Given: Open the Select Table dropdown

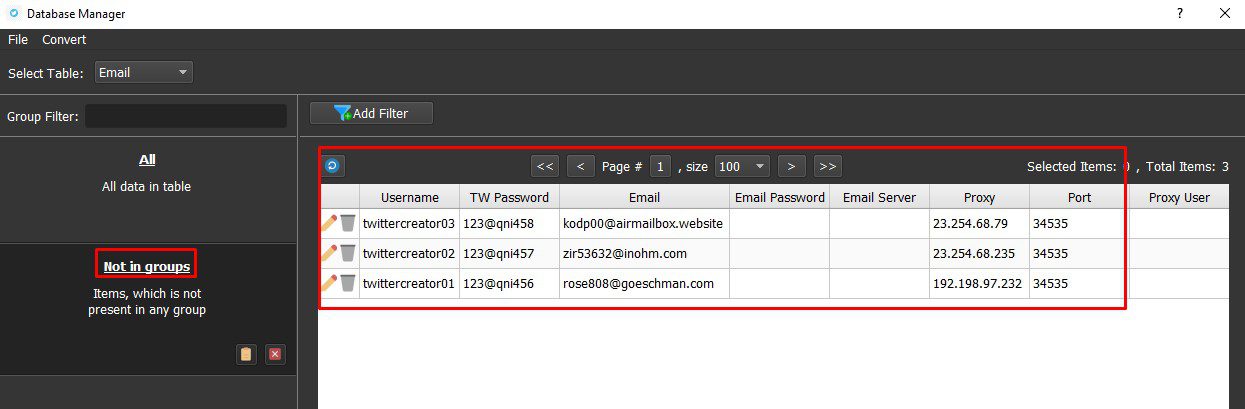Looking at the screenshot, I should click(x=143, y=72).
